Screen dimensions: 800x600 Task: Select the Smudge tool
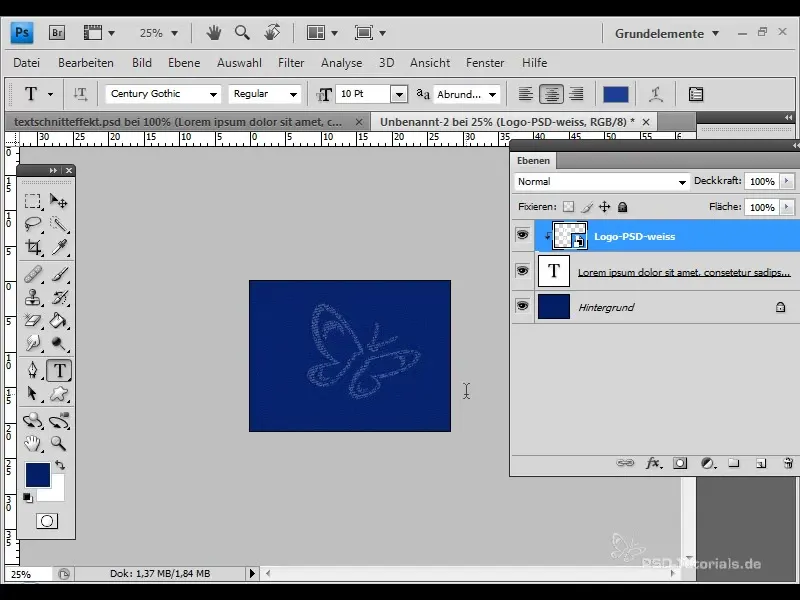click(x=33, y=343)
